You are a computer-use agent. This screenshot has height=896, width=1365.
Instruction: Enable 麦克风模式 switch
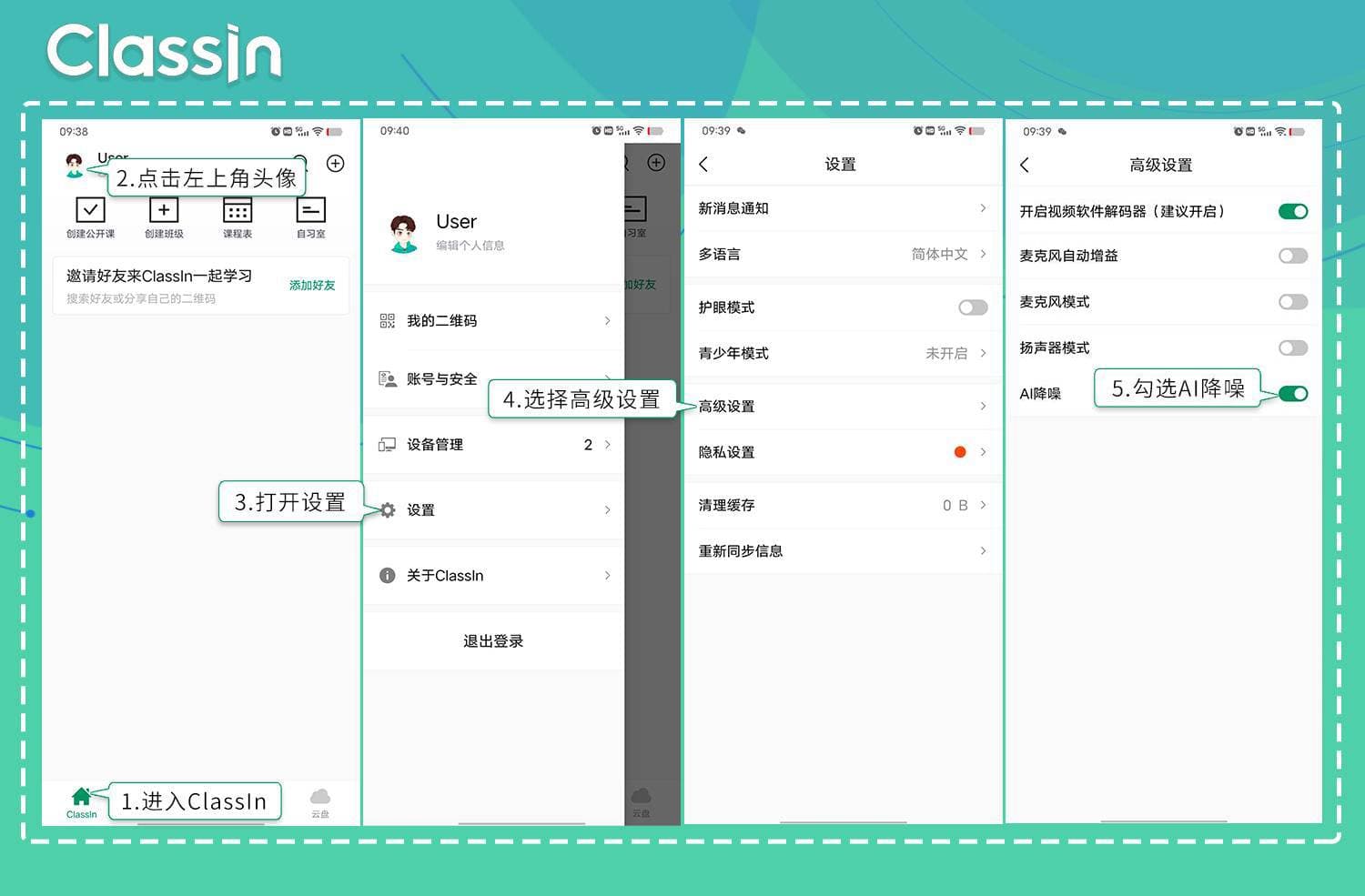(1293, 301)
